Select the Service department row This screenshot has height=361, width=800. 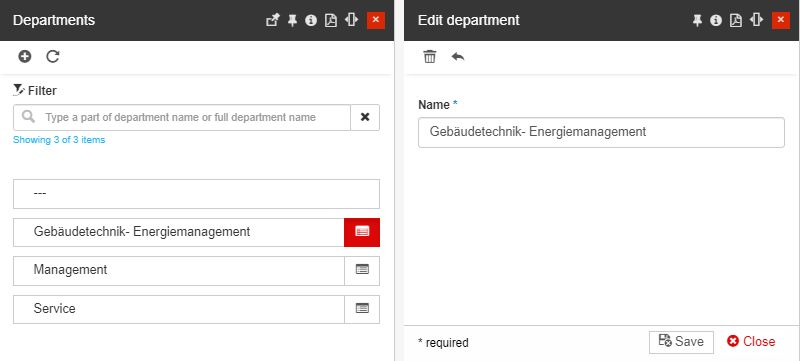pos(179,309)
